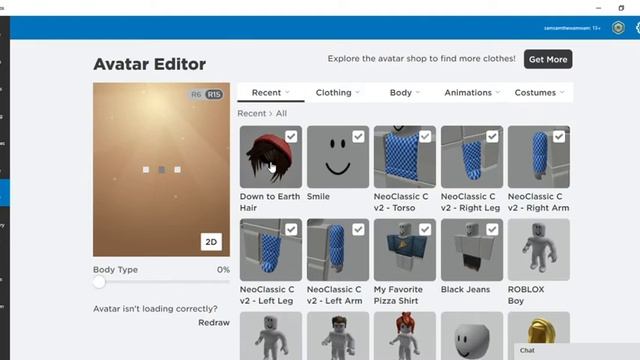Uncheck the My Favorite Pizza Shirt checkbox
The height and width of the screenshot is (360, 640).
425,229
